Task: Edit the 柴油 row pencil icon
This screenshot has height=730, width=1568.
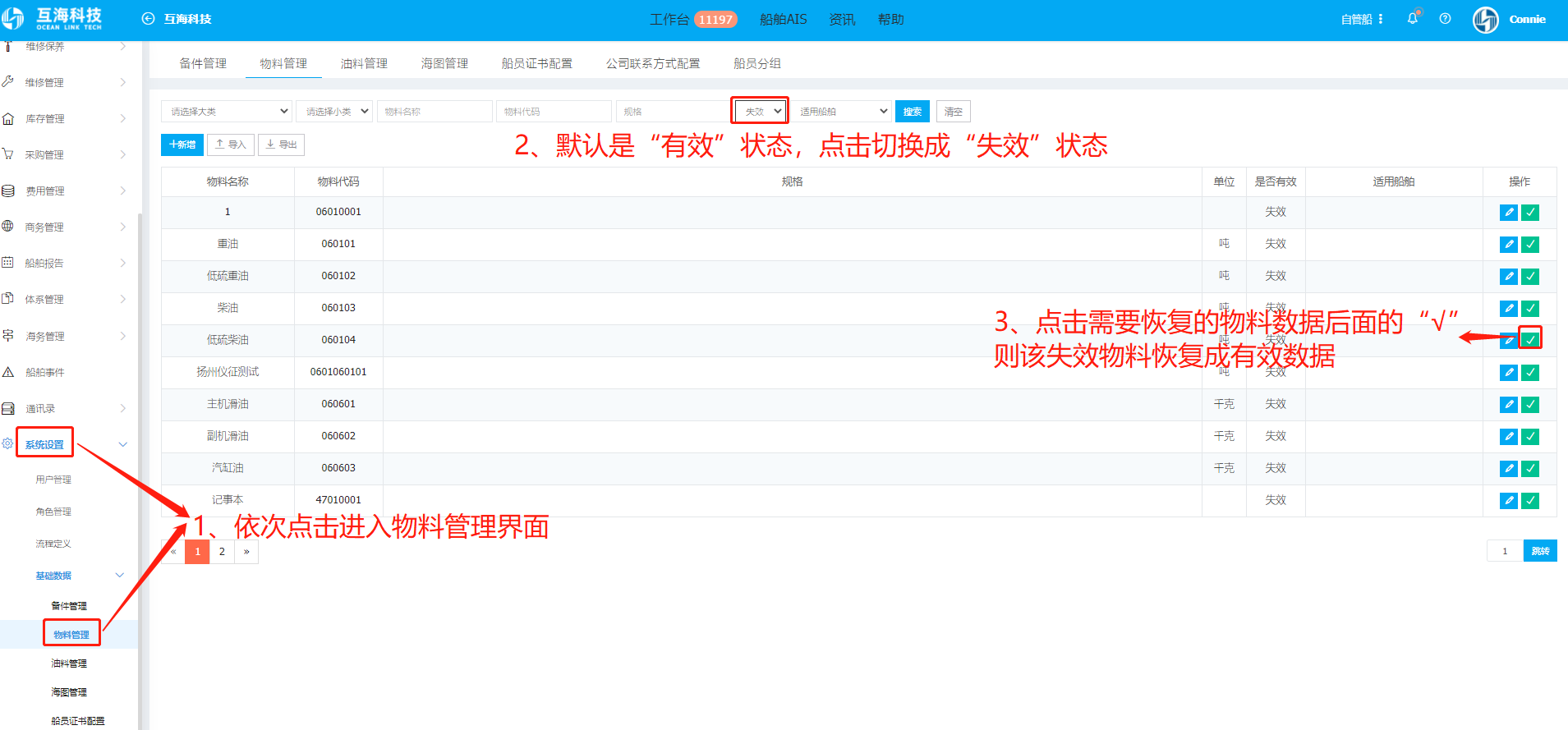Action: point(1509,309)
